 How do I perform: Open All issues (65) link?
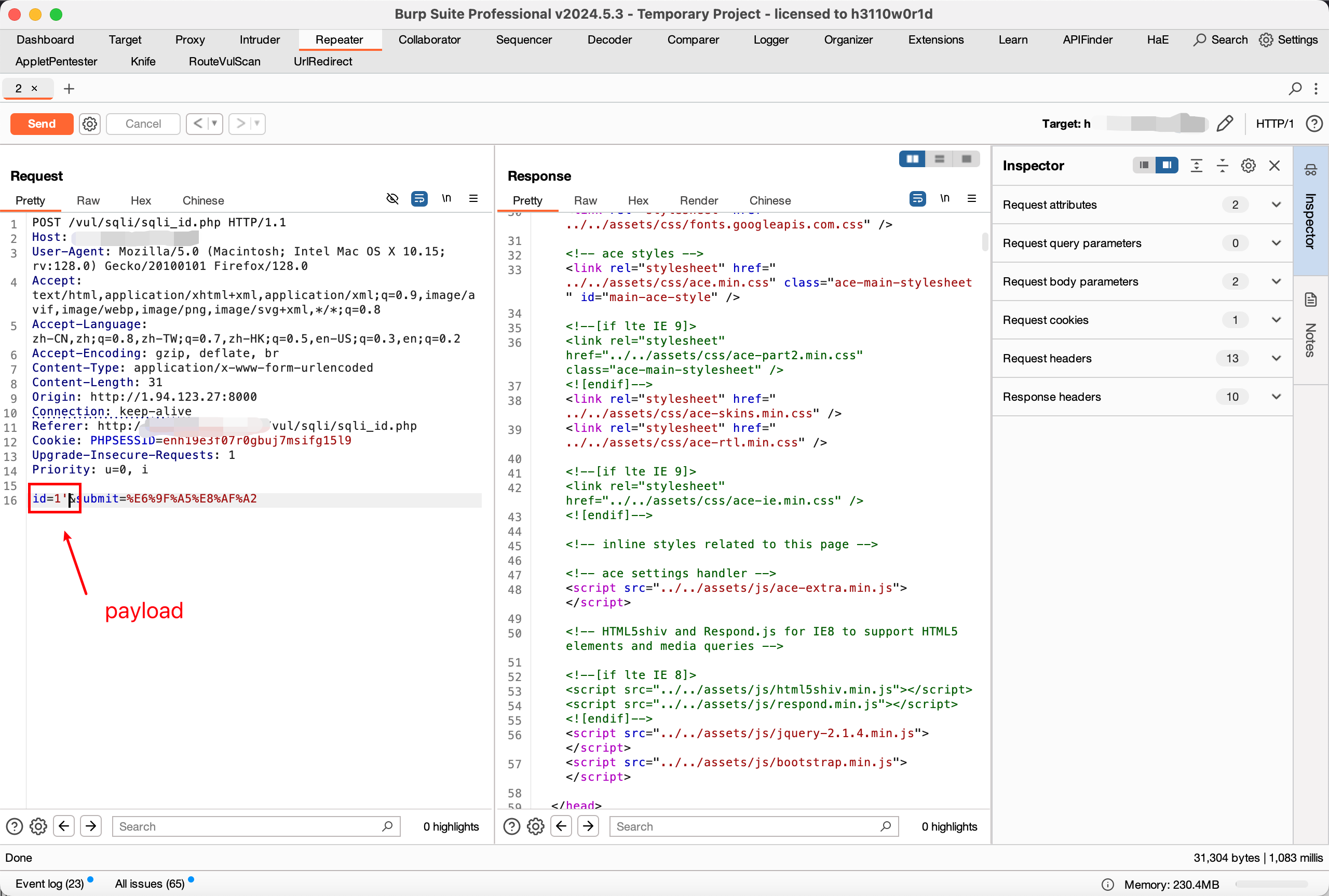(150, 884)
